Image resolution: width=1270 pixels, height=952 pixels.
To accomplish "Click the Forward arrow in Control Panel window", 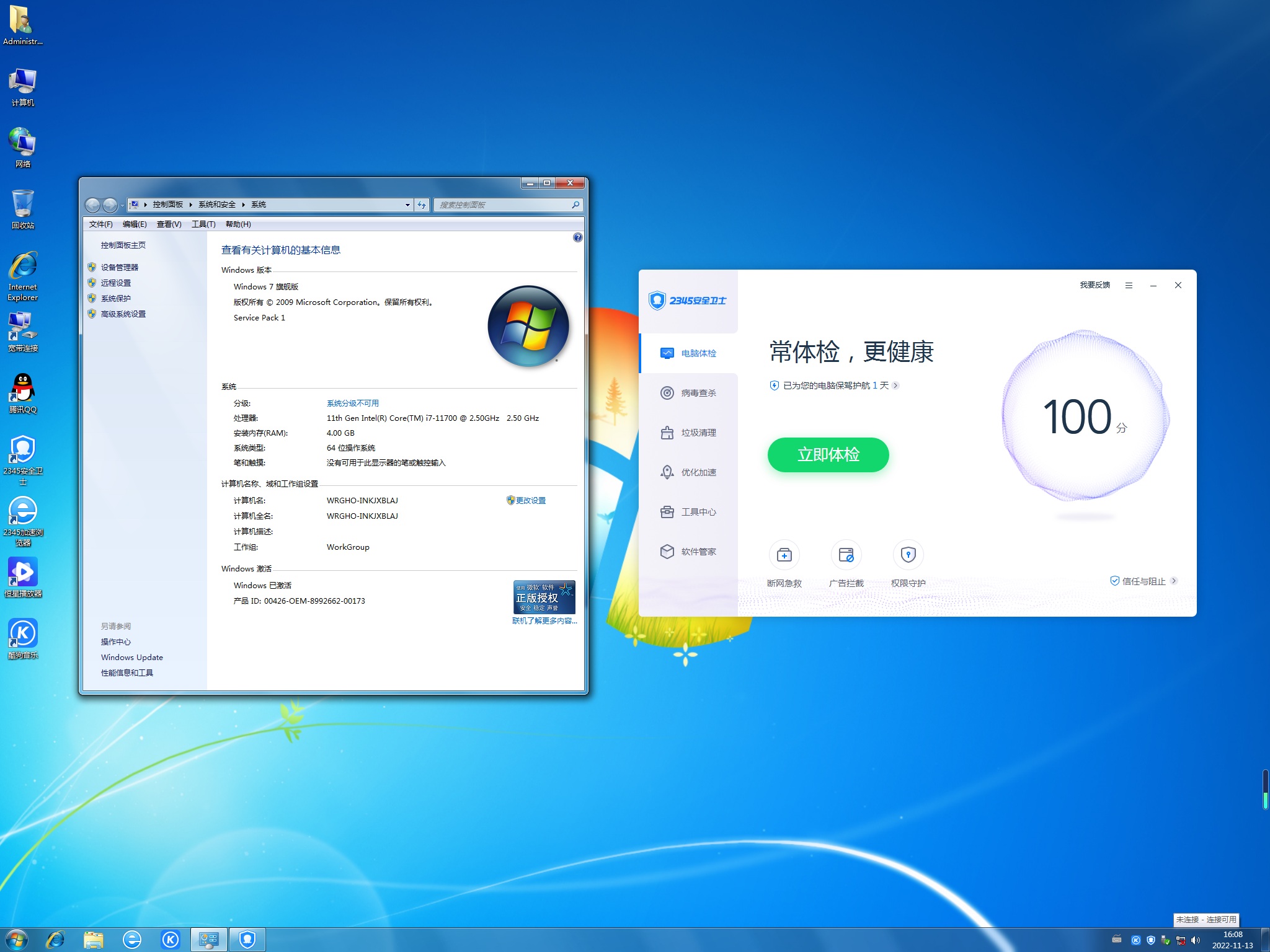I will 110,205.
